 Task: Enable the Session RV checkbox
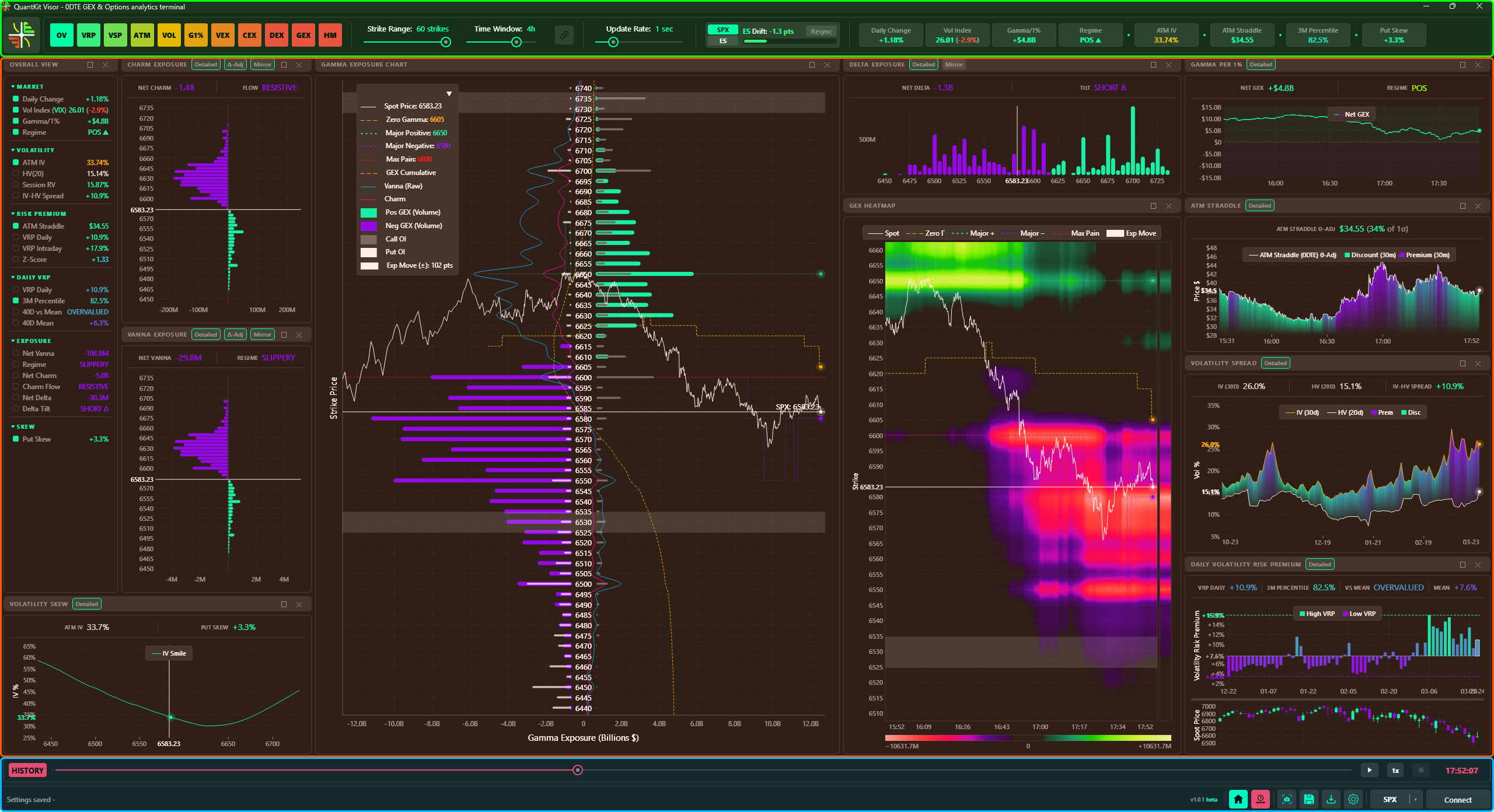[16, 184]
